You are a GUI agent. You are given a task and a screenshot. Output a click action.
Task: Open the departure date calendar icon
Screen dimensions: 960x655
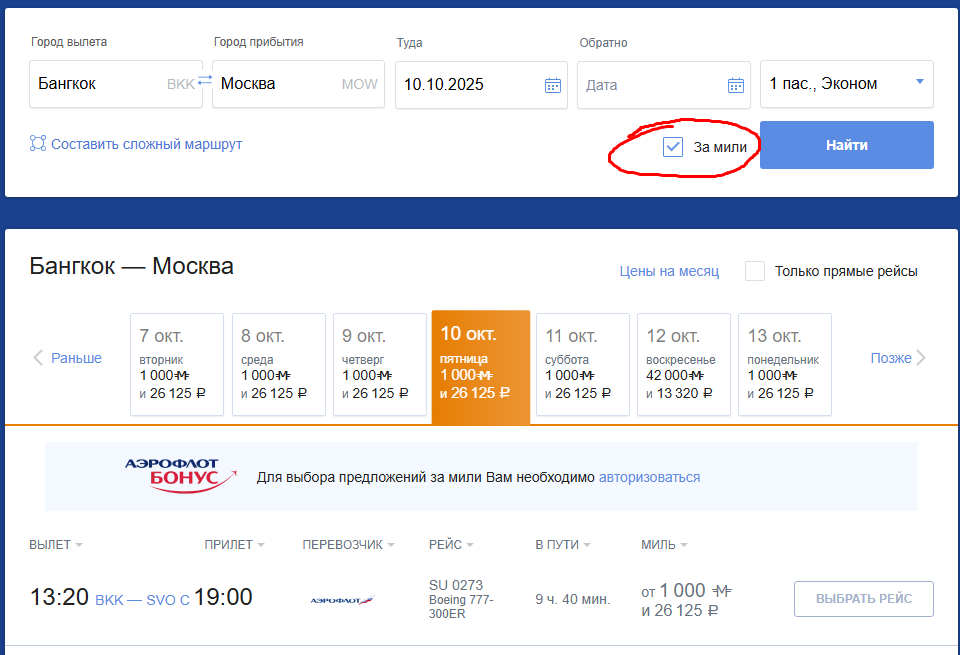click(553, 85)
